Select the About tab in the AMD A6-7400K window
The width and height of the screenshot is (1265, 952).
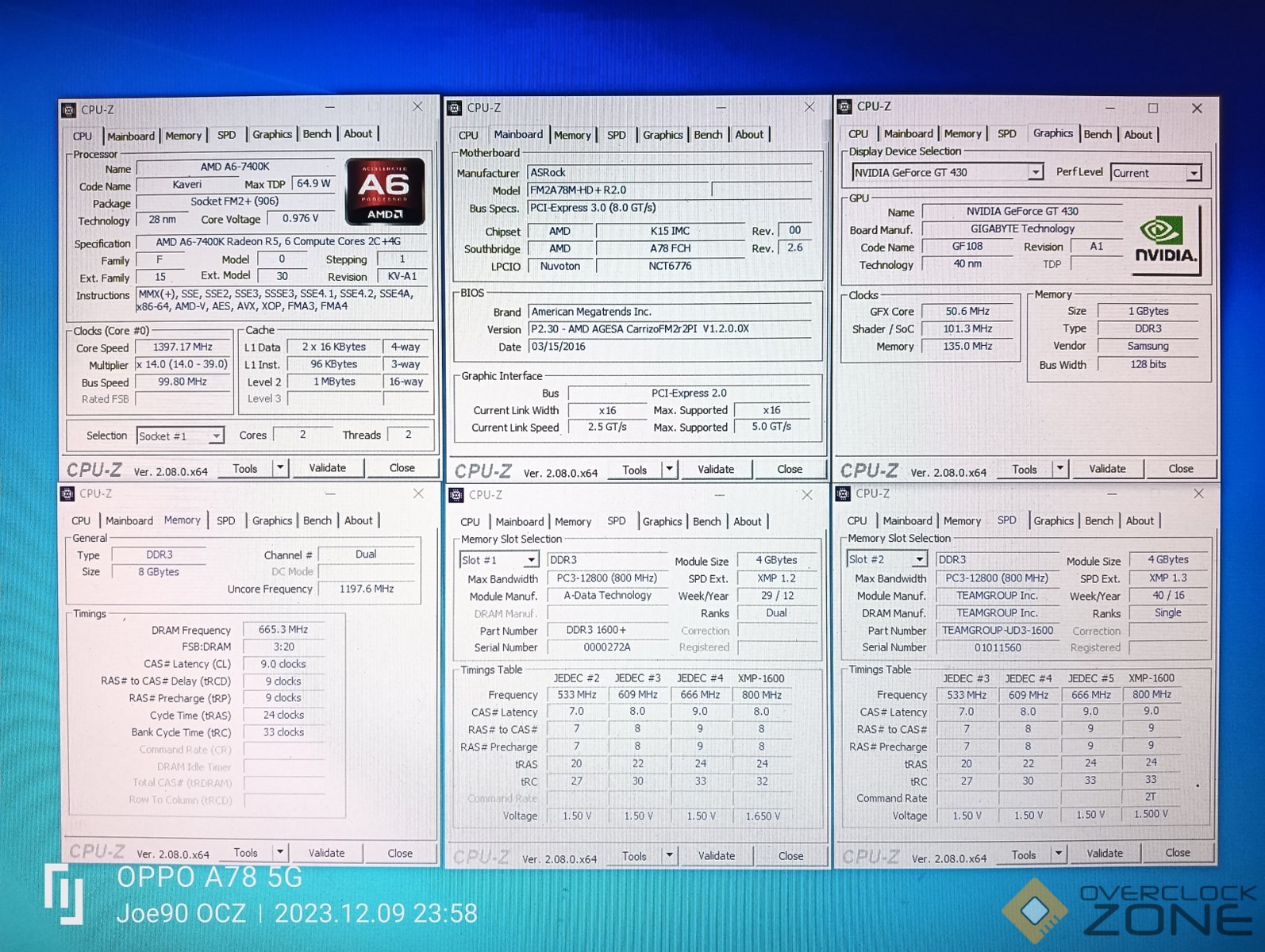(x=358, y=134)
